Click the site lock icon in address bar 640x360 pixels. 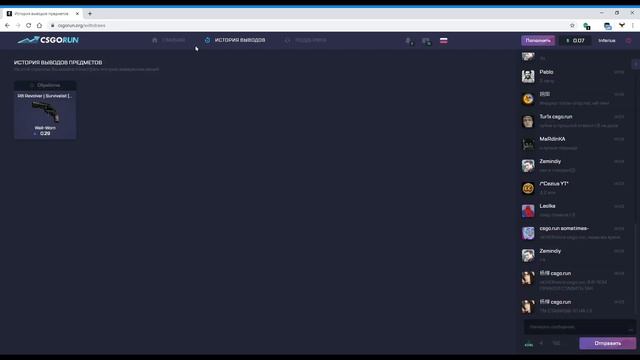pyautogui.click(x=52, y=25)
